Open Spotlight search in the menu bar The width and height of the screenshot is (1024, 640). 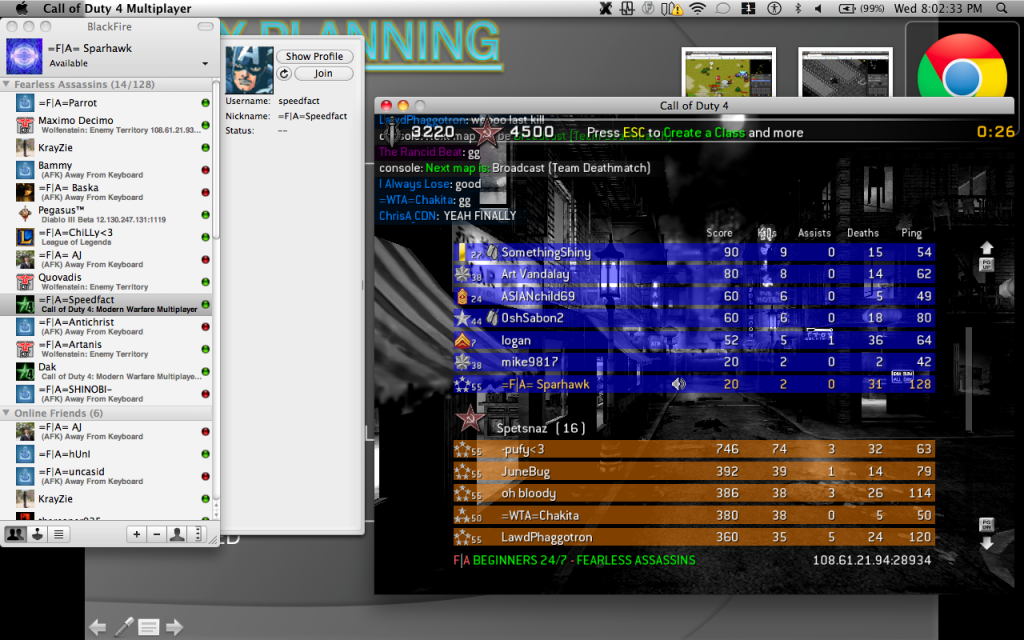1002,8
